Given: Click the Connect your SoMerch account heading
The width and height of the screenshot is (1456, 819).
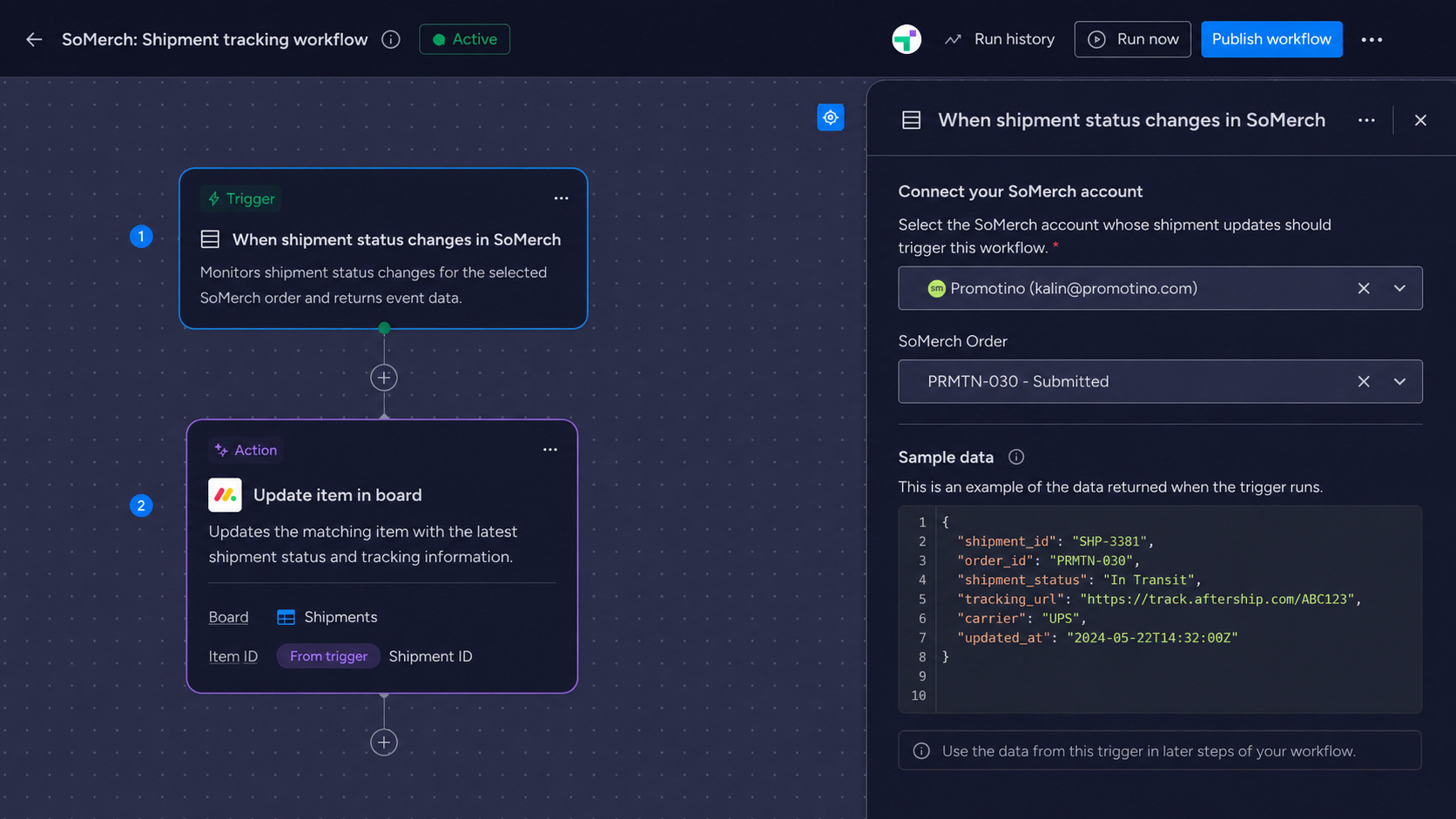Looking at the screenshot, I should (x=1020, y=191).
